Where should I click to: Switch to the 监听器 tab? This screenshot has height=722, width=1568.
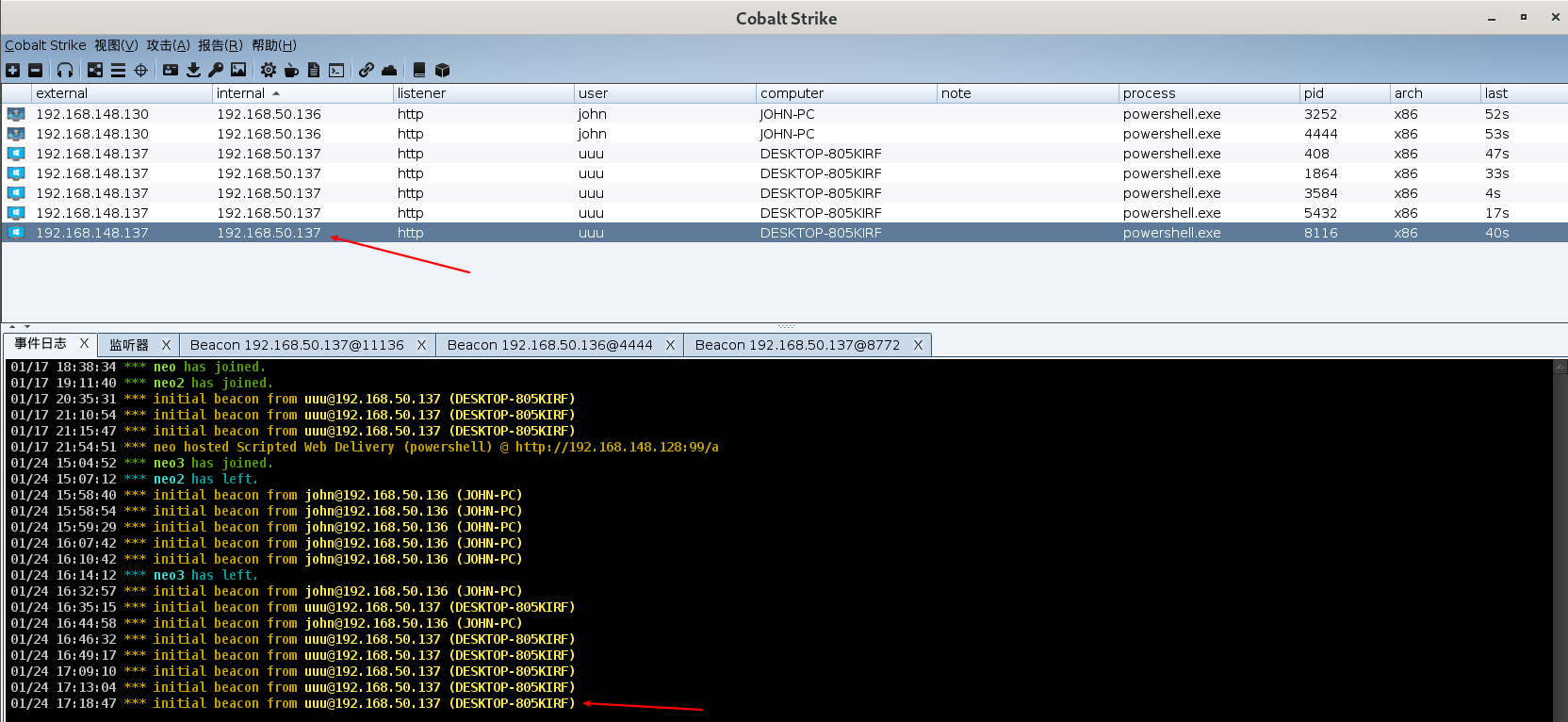tap(129, 345)
